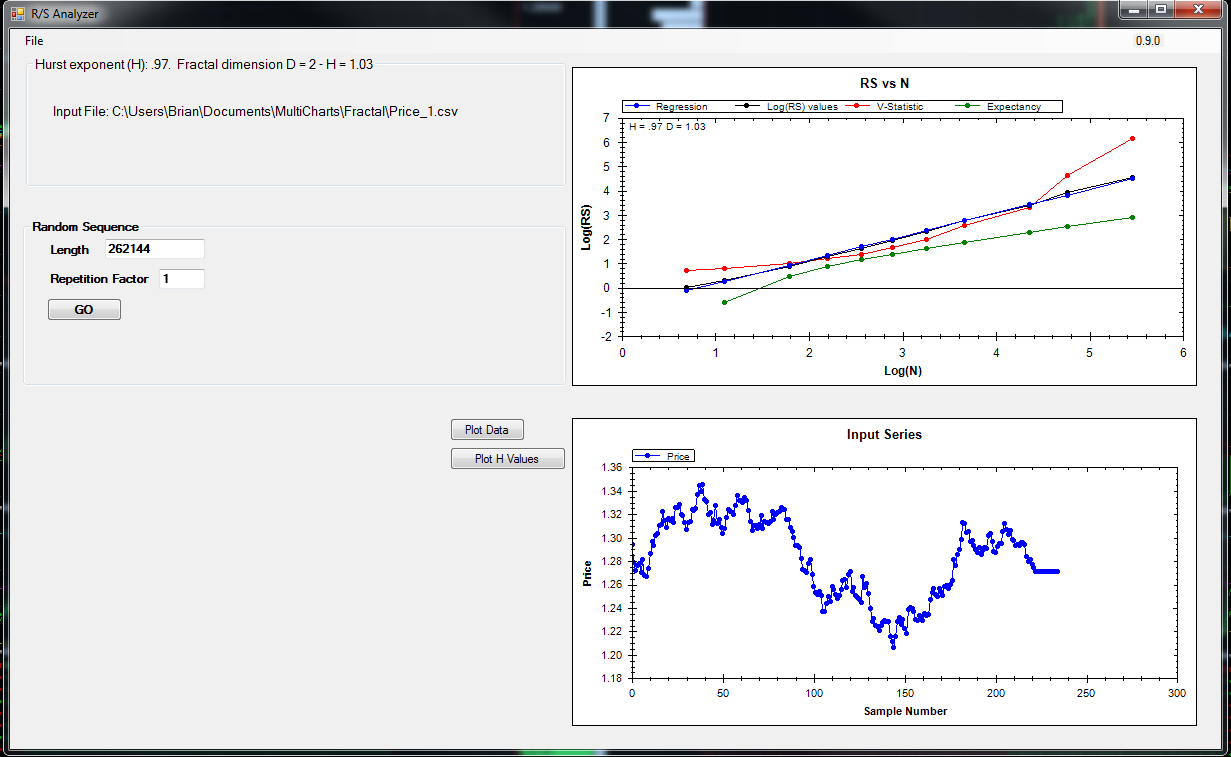Close the R/S Analyzer window
Image resolution: width=1231 pixels, height=757 pixels.
pos(1197,10)
